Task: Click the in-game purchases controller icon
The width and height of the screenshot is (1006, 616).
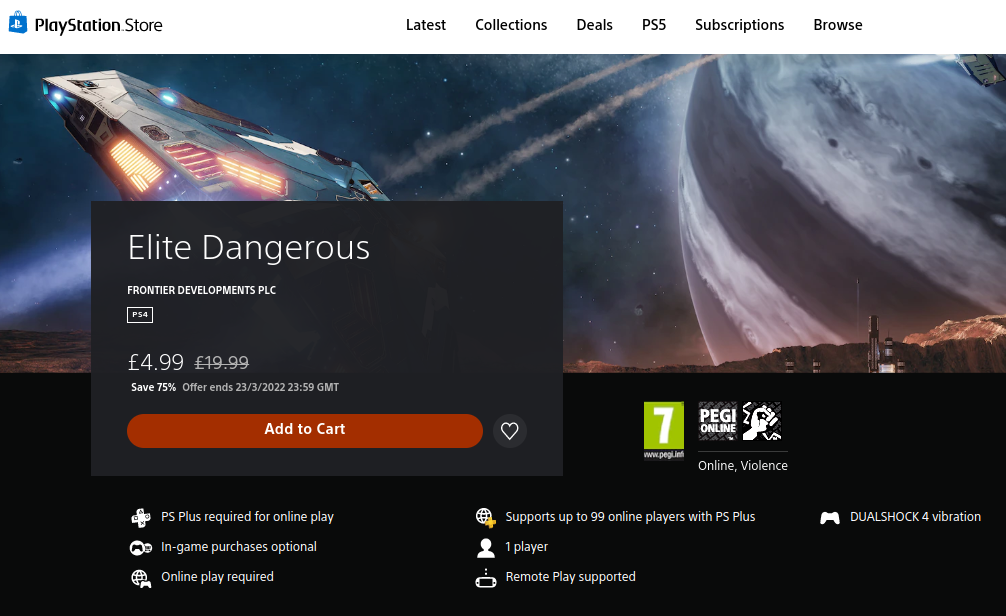Action: (x=141, y=547)
